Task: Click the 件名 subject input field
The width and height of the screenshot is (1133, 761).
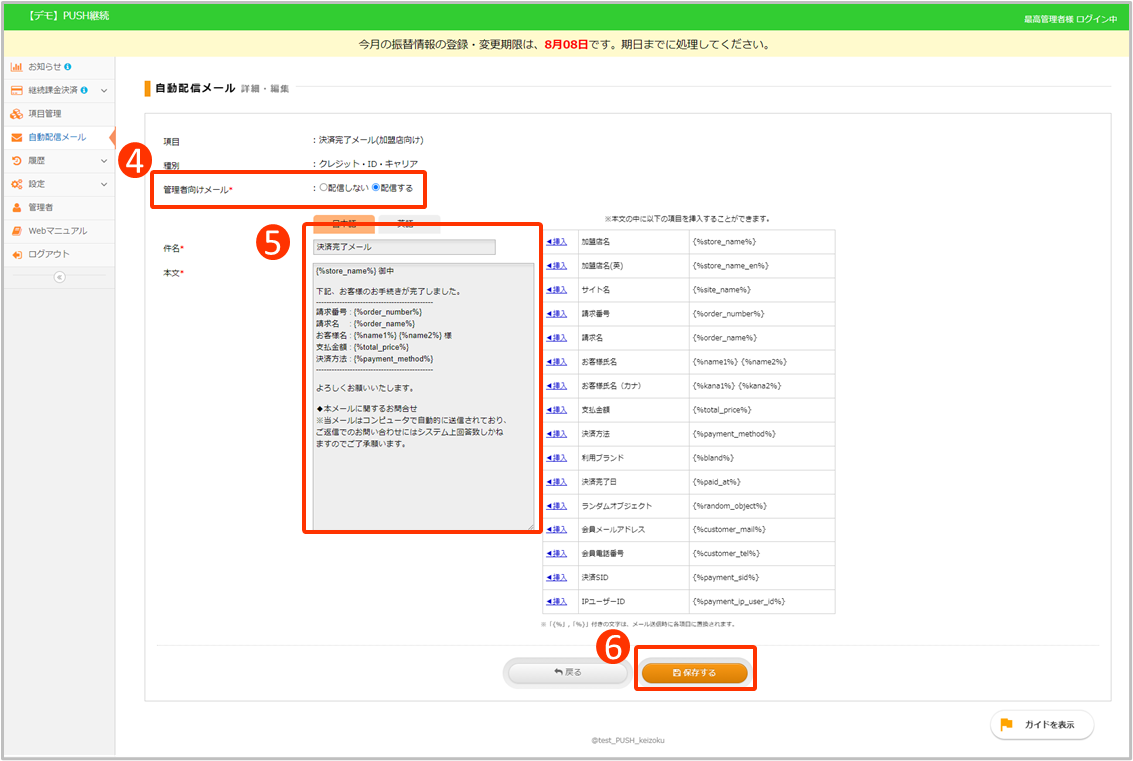Action: 404,247
